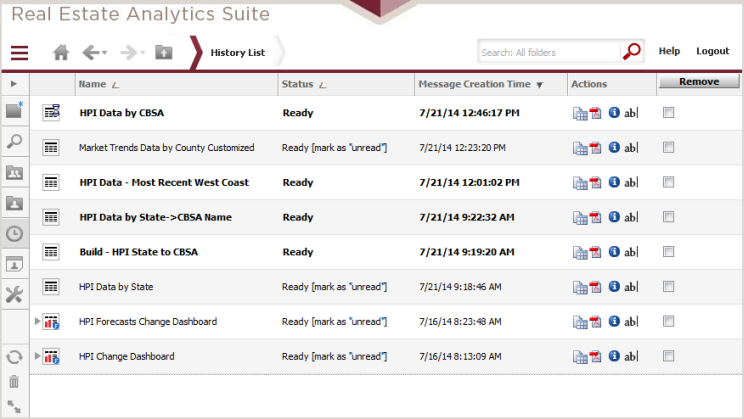The width and height of the screenshot is (744, 419).
Task: Export Market Trends Data row to PDF
Action: tap(595, 148)
